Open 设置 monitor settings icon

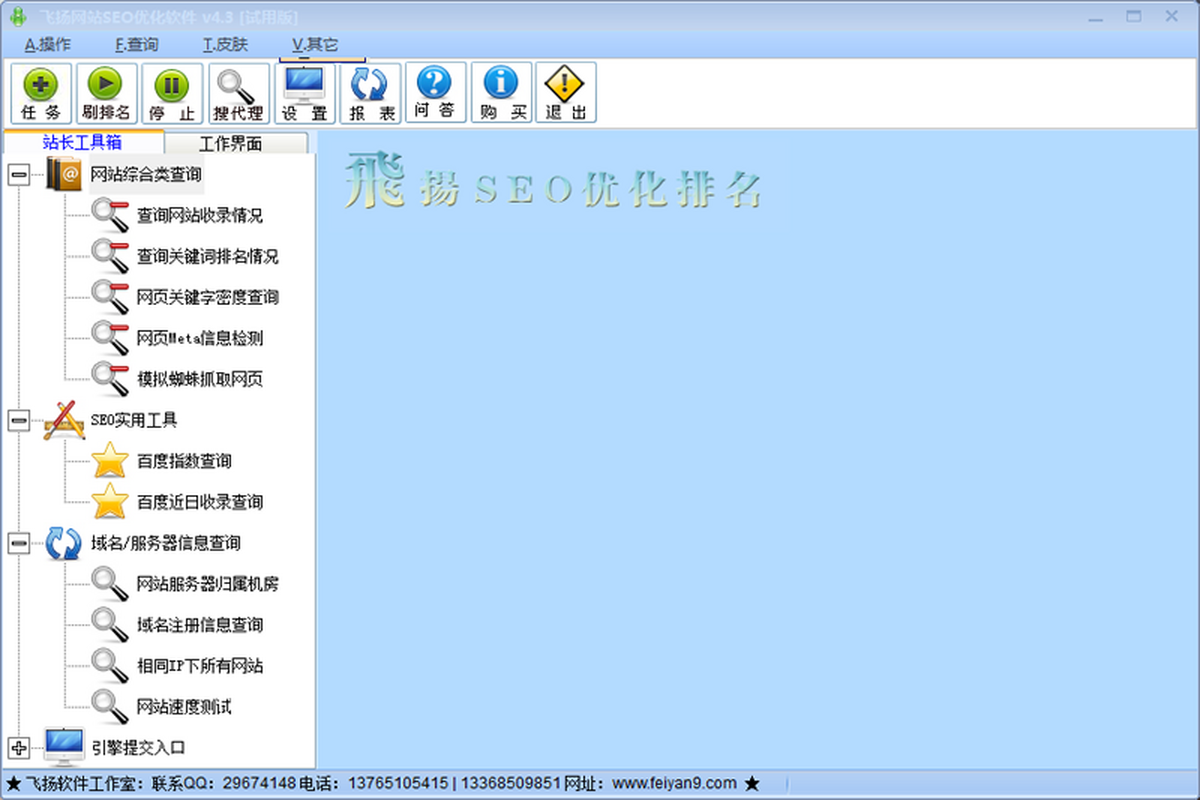(305, 94)
